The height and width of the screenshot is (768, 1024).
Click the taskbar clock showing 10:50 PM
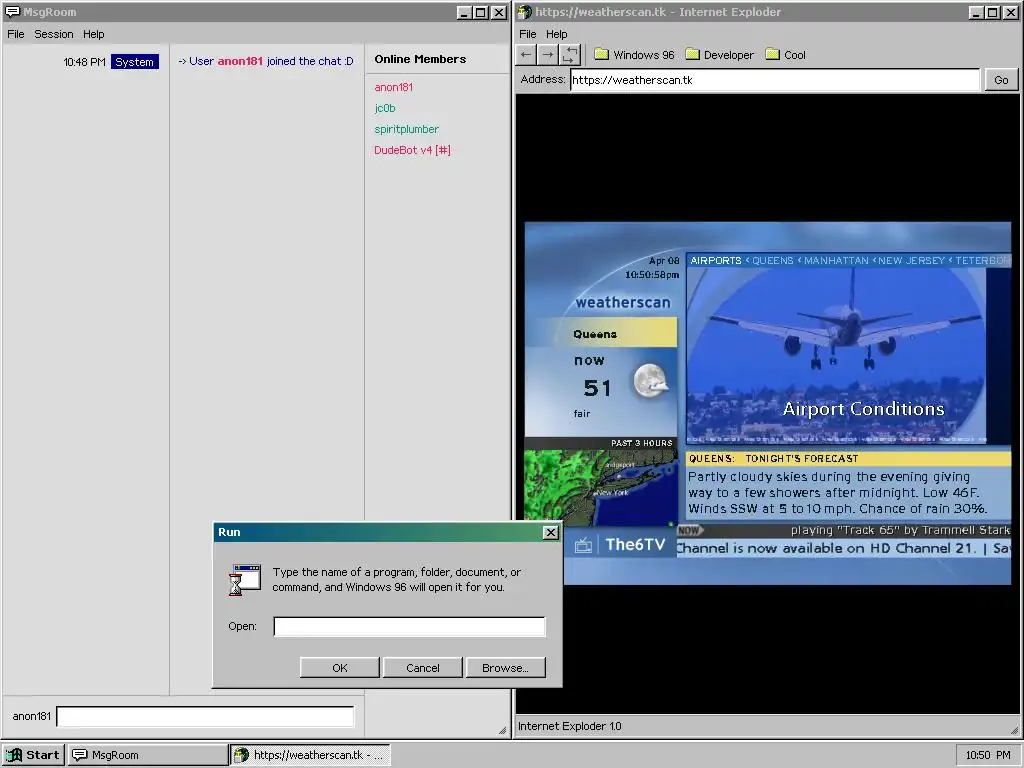pos(988,755)
